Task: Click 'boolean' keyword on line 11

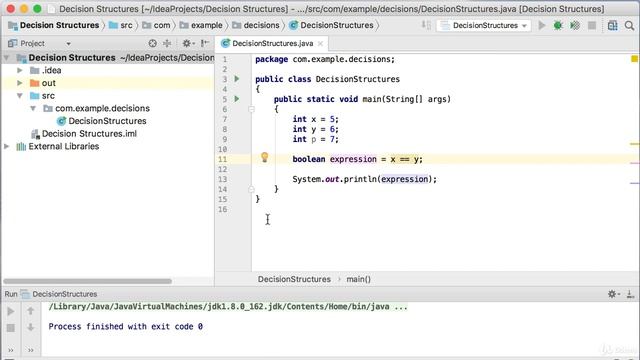Action: (x=309, y=159)
